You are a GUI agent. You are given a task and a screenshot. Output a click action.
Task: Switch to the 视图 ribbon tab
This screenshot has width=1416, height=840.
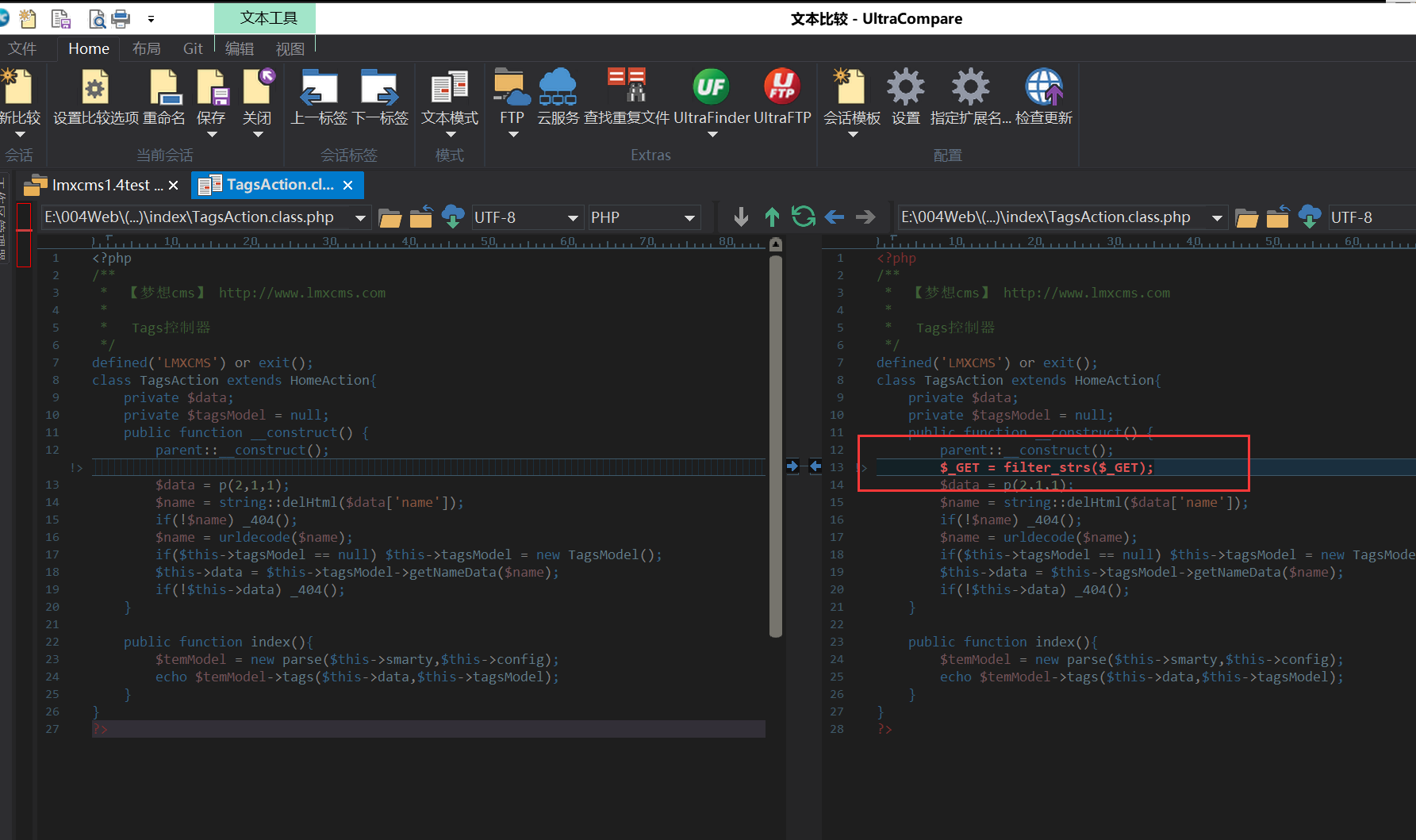(x=290, y=48)
